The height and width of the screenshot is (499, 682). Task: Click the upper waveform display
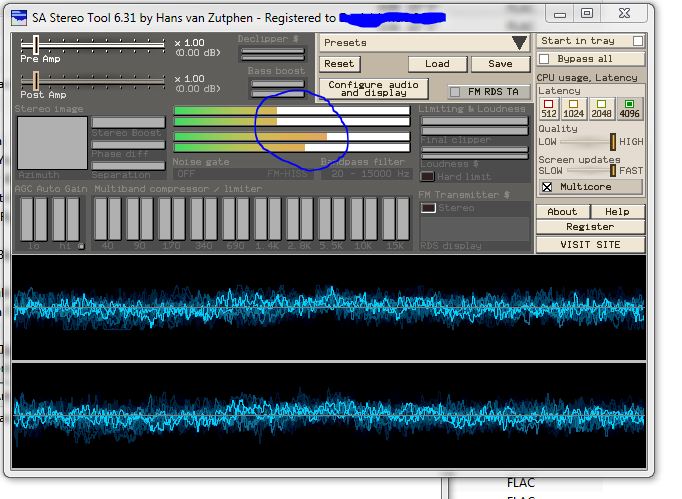pos(329,308)
